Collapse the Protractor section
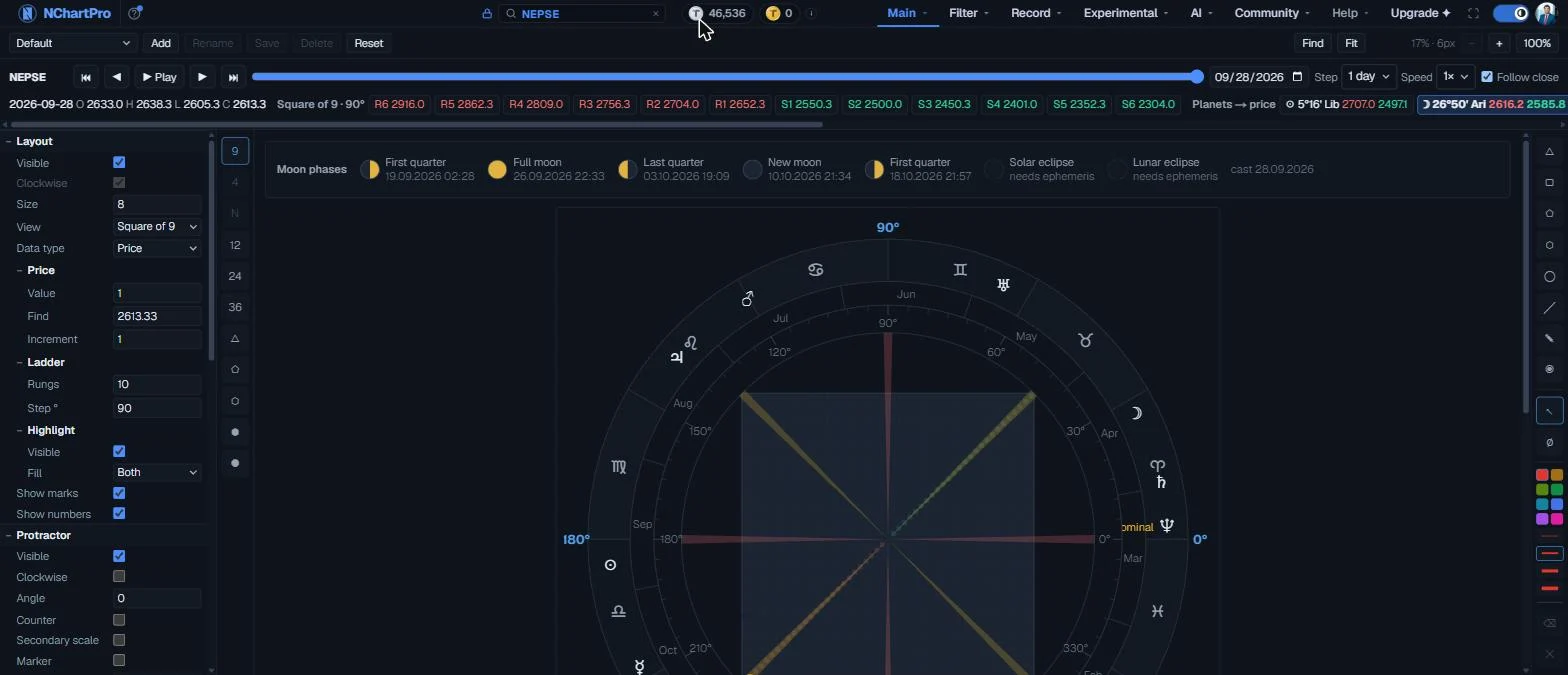 point(9,535)
